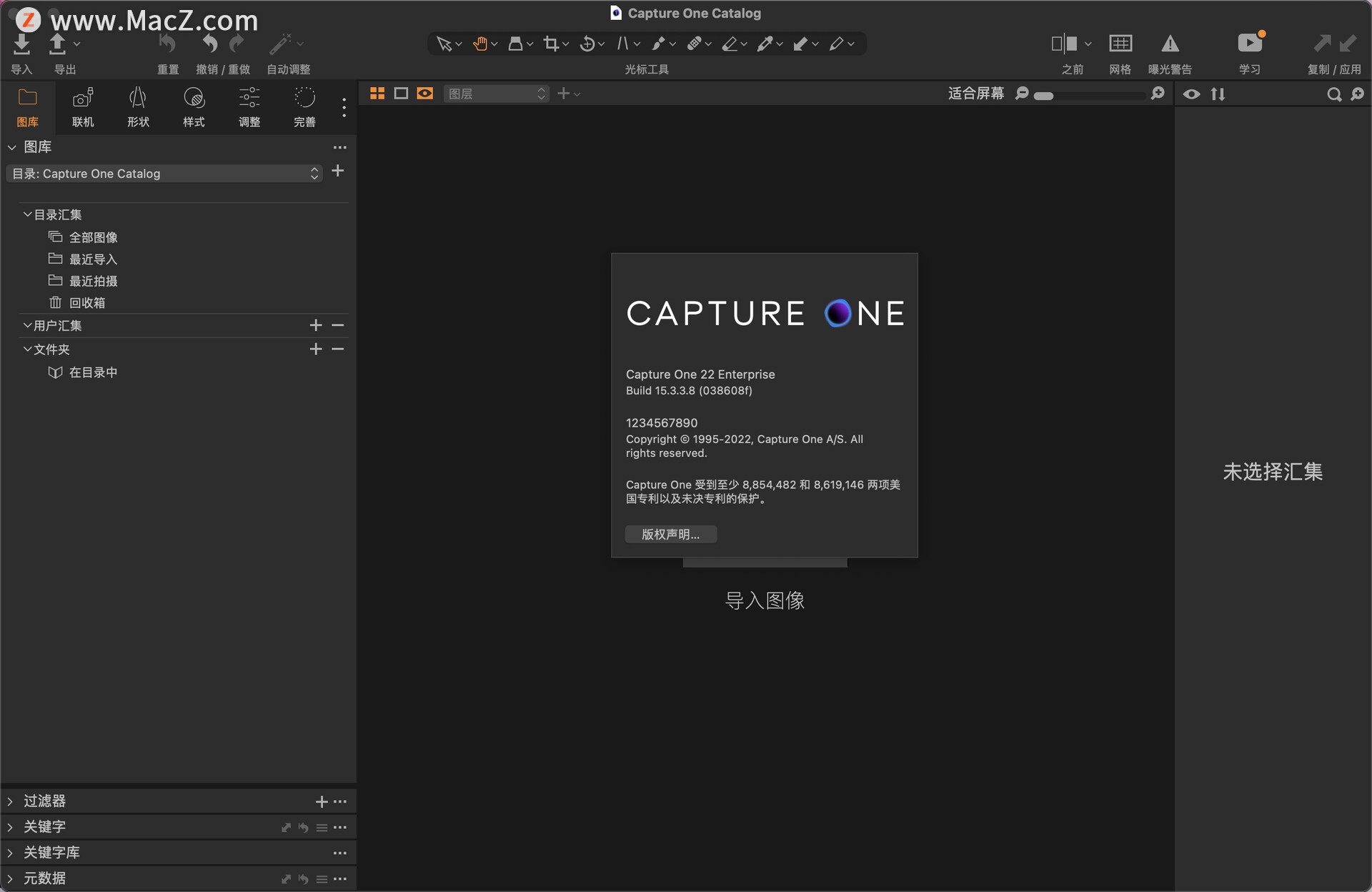Switch to the Tethering (联机) tool tab
This screenshot has width=1372, height=892.
pyautogui.click(x=83, y=106)
